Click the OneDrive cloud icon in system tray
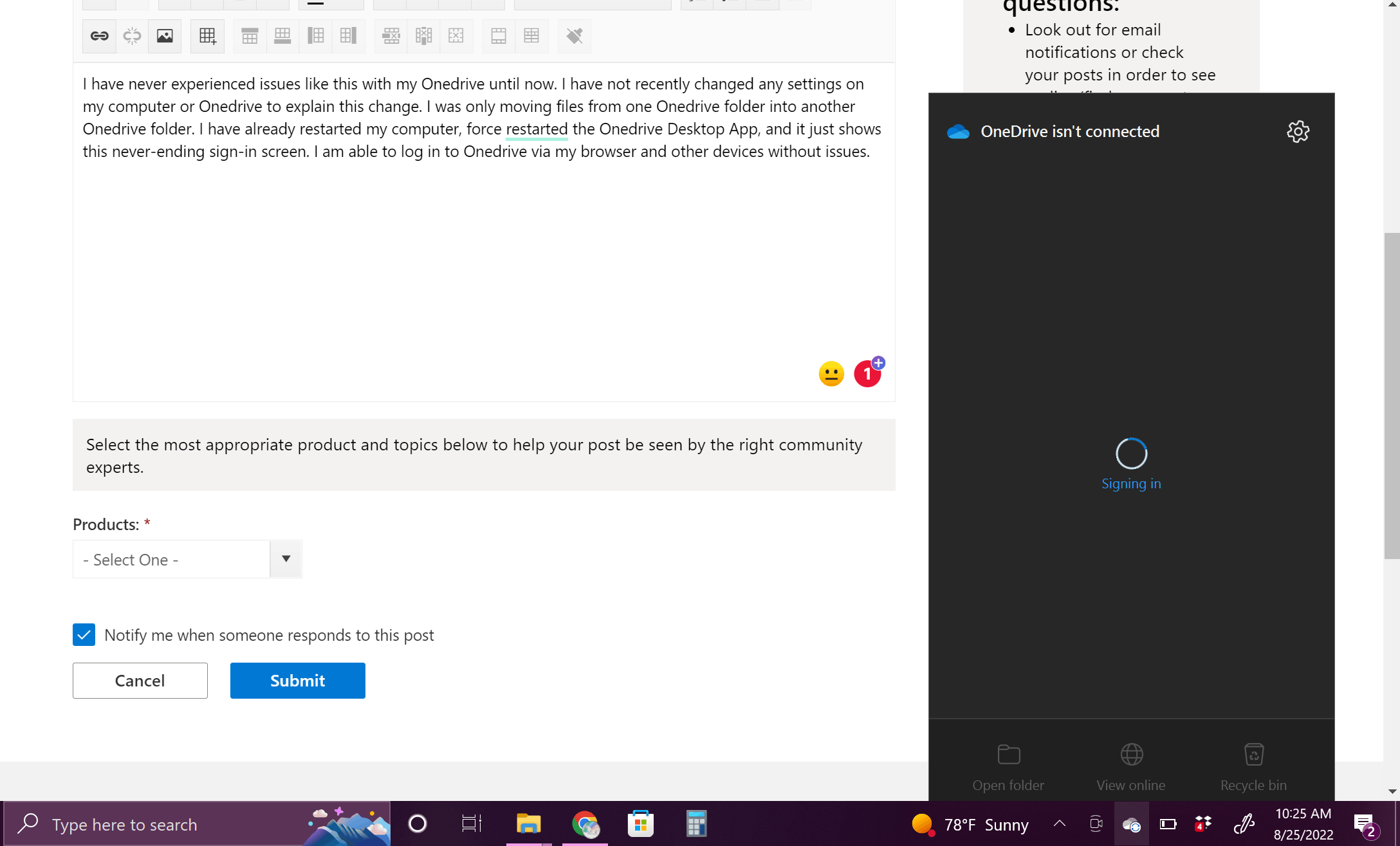1400x846 pixels. (1132, 824)
